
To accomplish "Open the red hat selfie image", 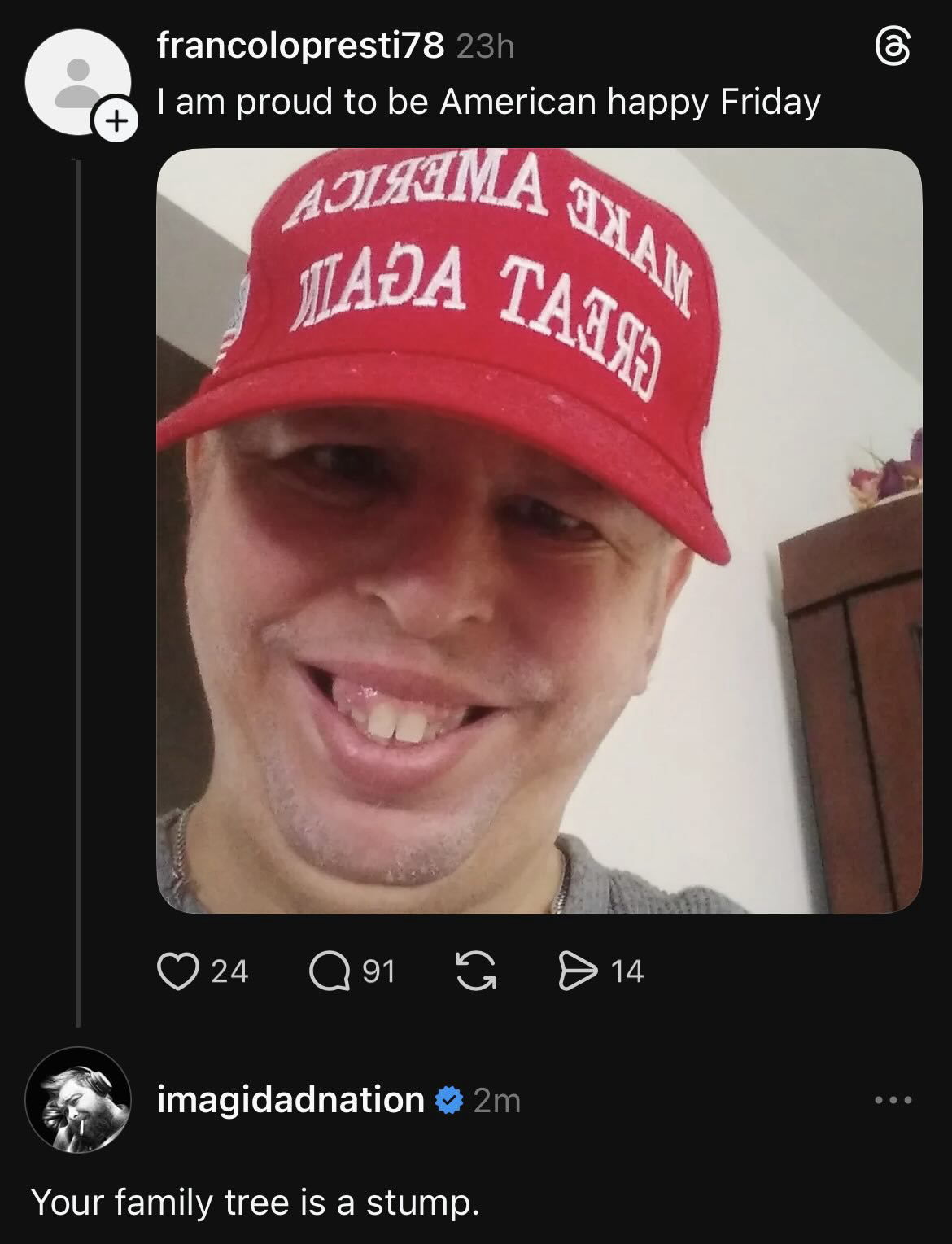I will pos(539,530).
